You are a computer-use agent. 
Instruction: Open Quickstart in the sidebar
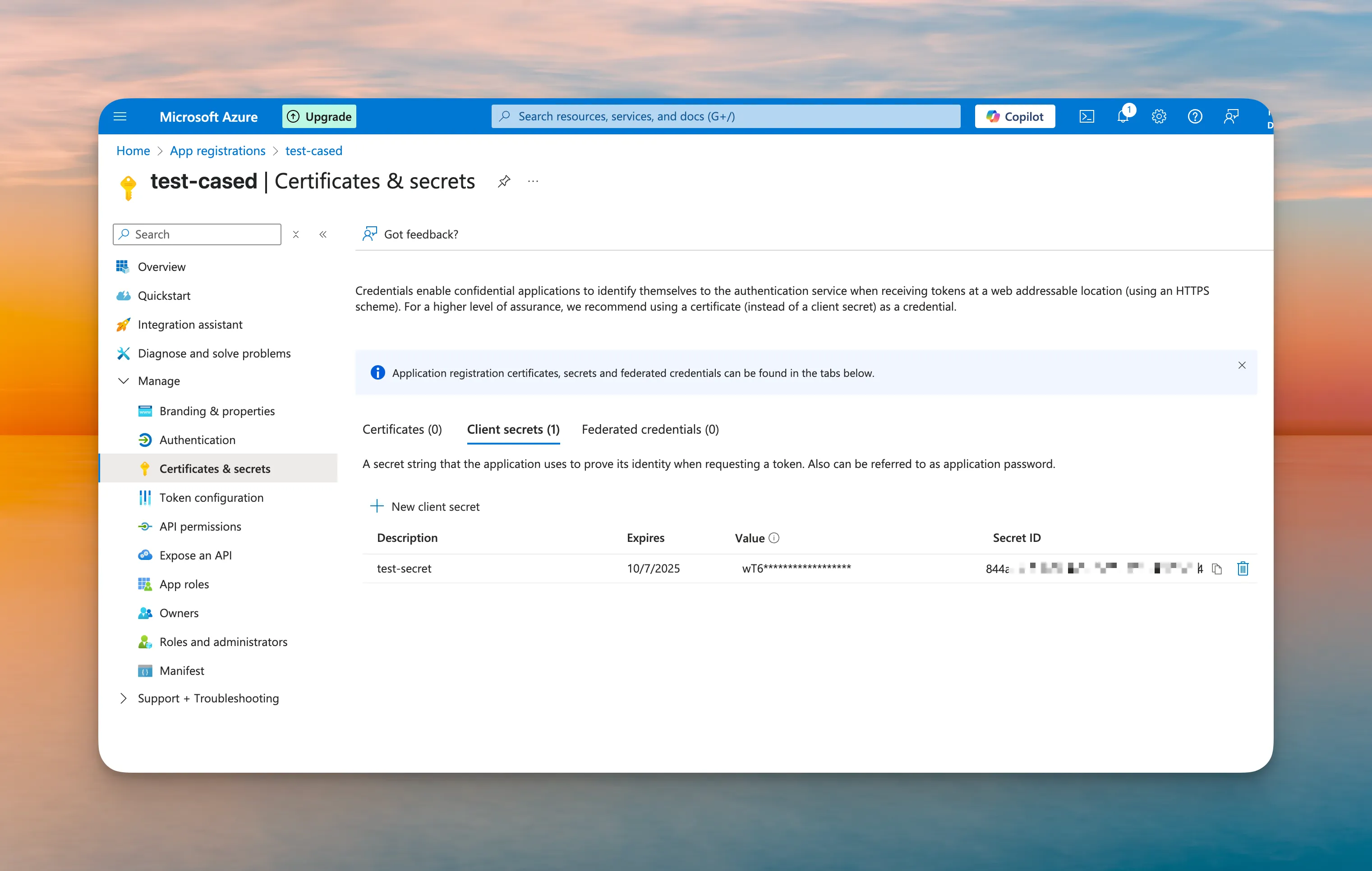click(164, 295)
